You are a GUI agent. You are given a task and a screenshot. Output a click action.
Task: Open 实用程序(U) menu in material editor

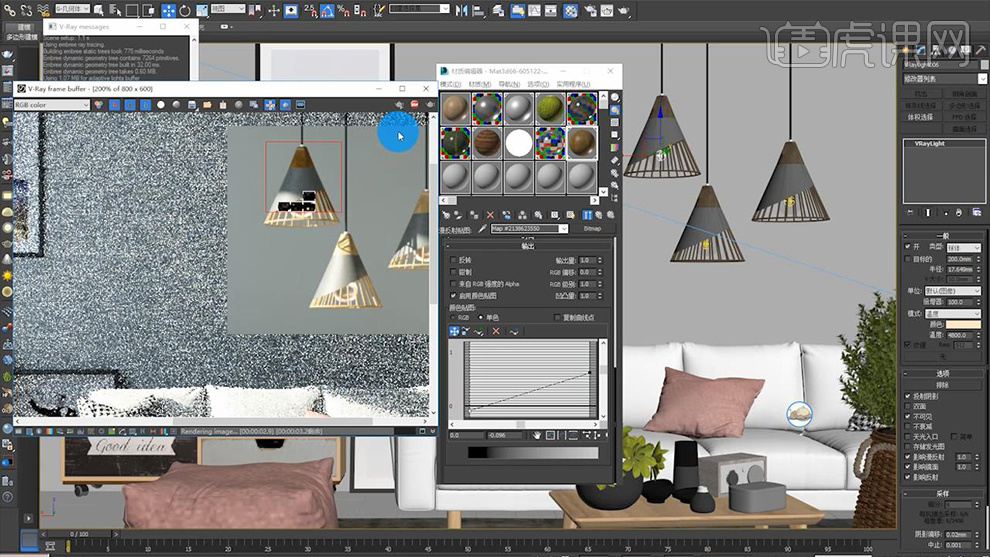[x=573, y=84]
